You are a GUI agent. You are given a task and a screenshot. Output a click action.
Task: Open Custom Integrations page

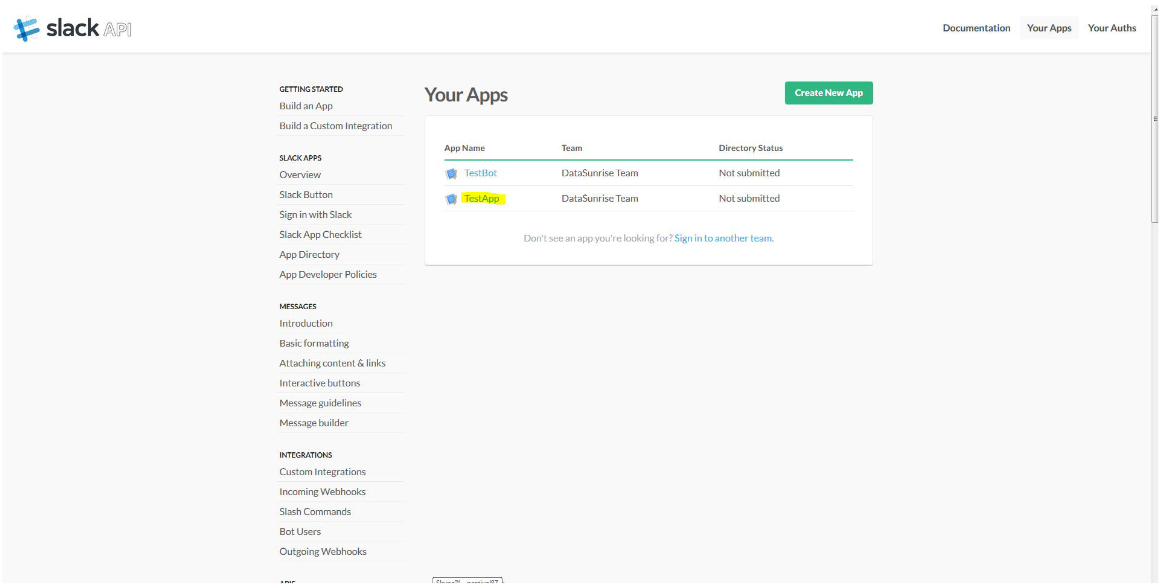(322, 472)
